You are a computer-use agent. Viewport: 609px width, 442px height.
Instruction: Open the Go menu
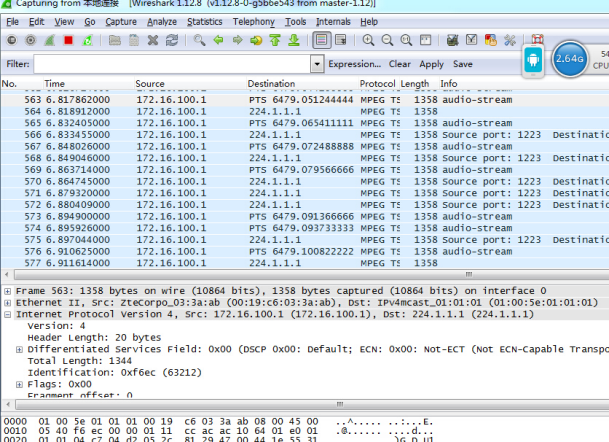[x=90, y=22]
